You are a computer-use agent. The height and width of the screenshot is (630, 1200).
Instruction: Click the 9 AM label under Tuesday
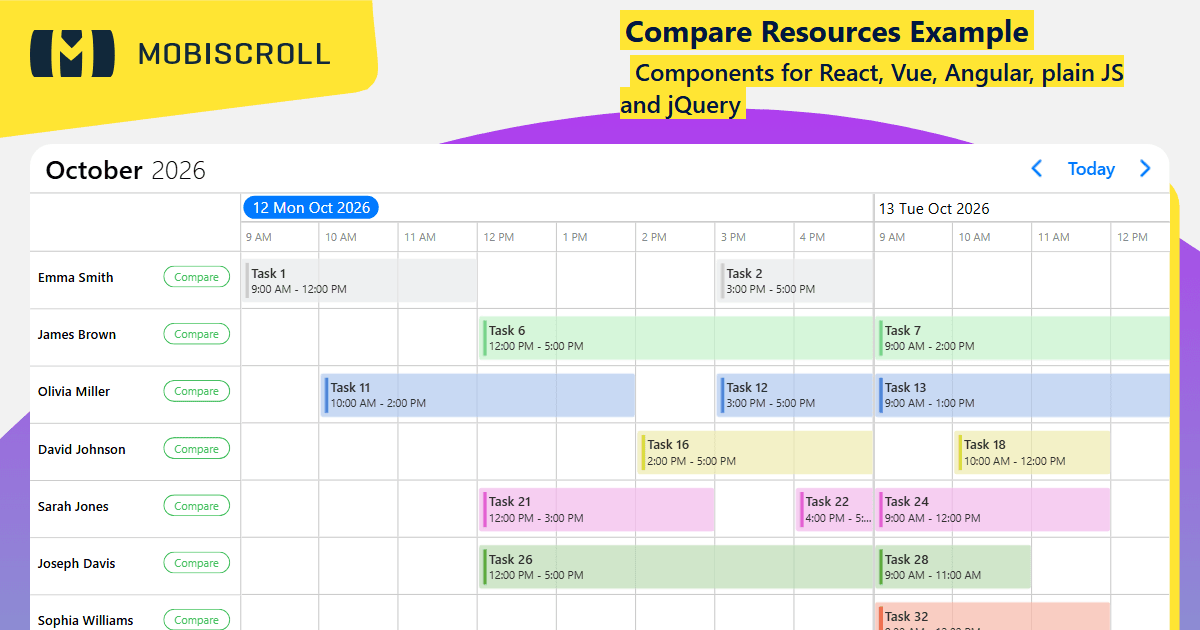pos(892,237)
